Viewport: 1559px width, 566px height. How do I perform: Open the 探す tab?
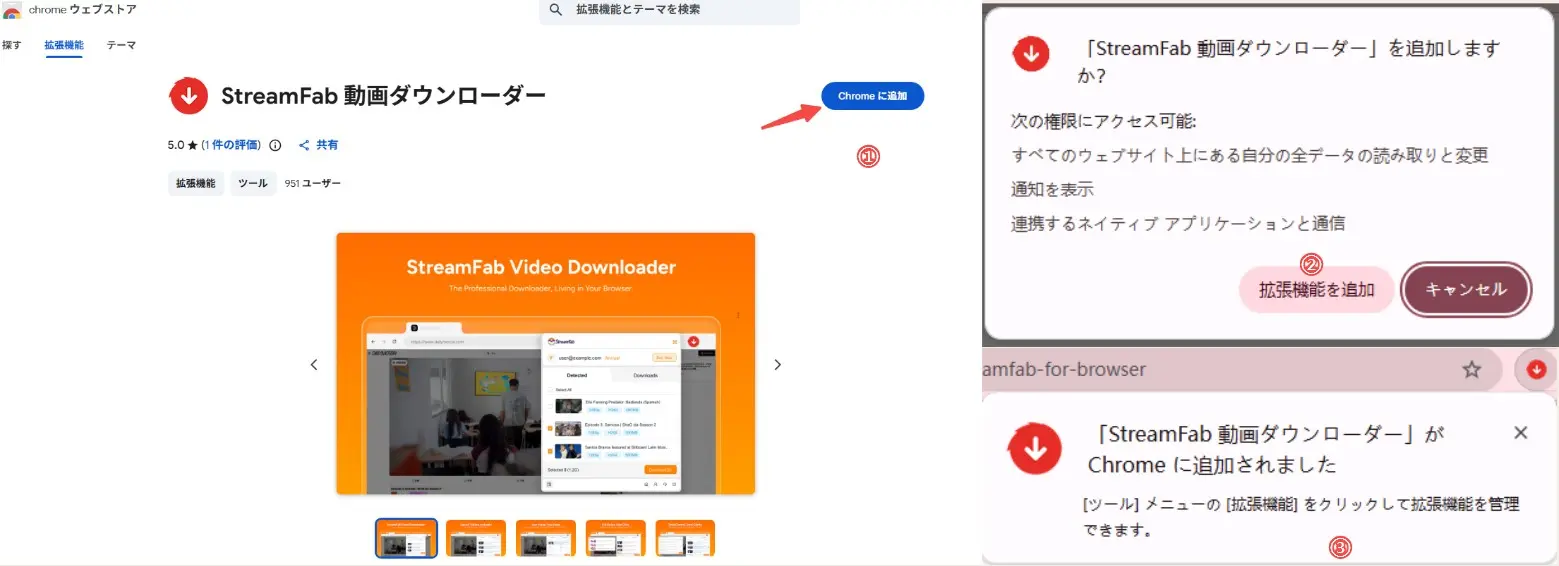pos(12,45)
